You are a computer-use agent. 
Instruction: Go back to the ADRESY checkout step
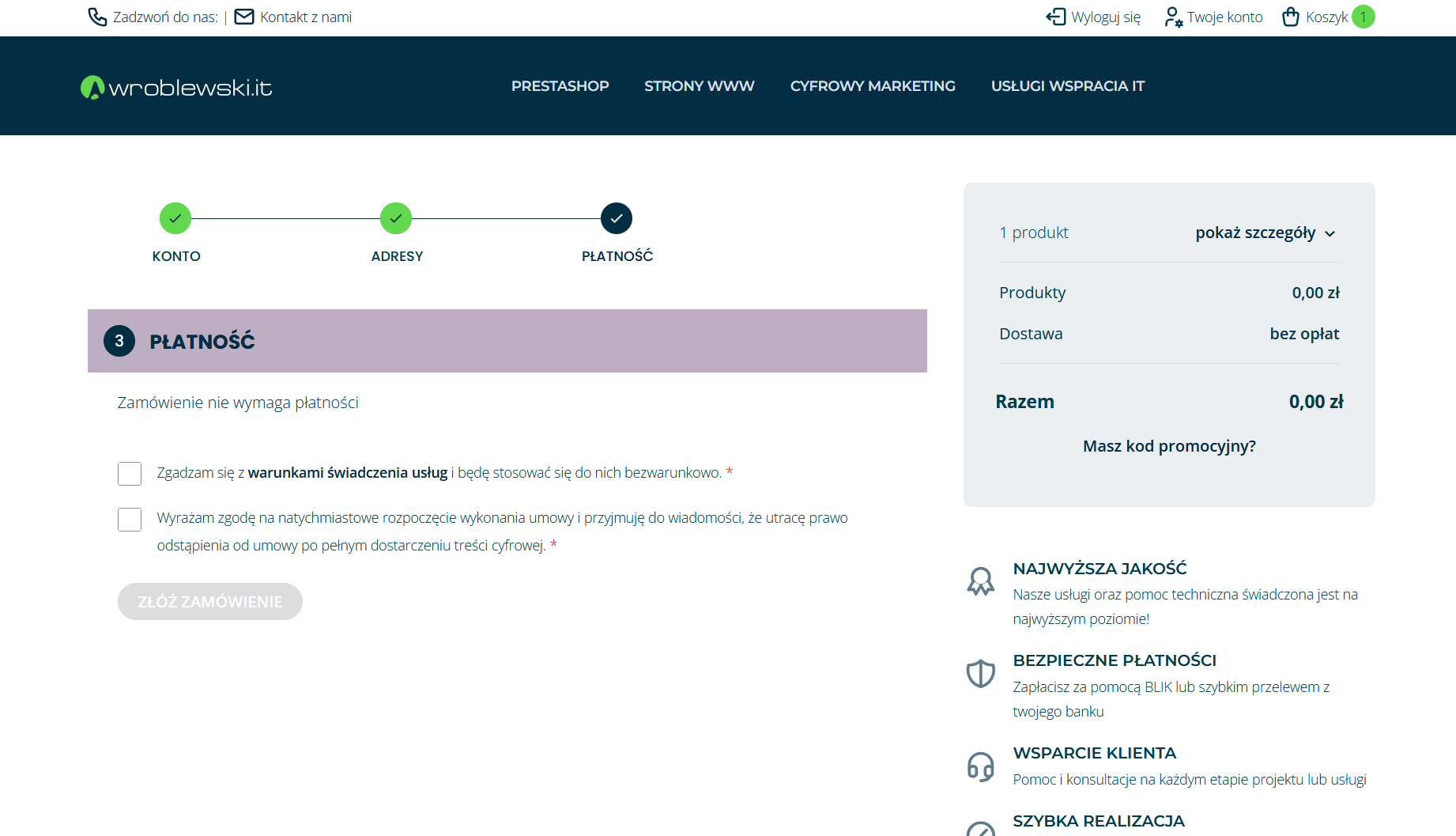(396, 219)
